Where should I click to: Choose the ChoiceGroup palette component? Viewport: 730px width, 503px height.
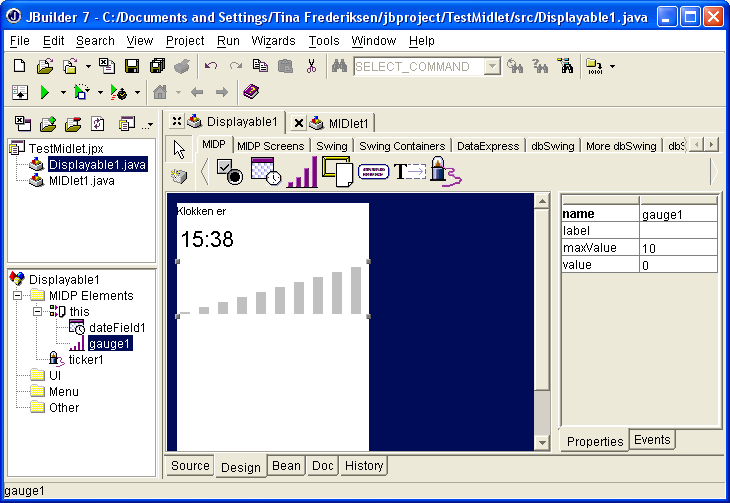229,172
